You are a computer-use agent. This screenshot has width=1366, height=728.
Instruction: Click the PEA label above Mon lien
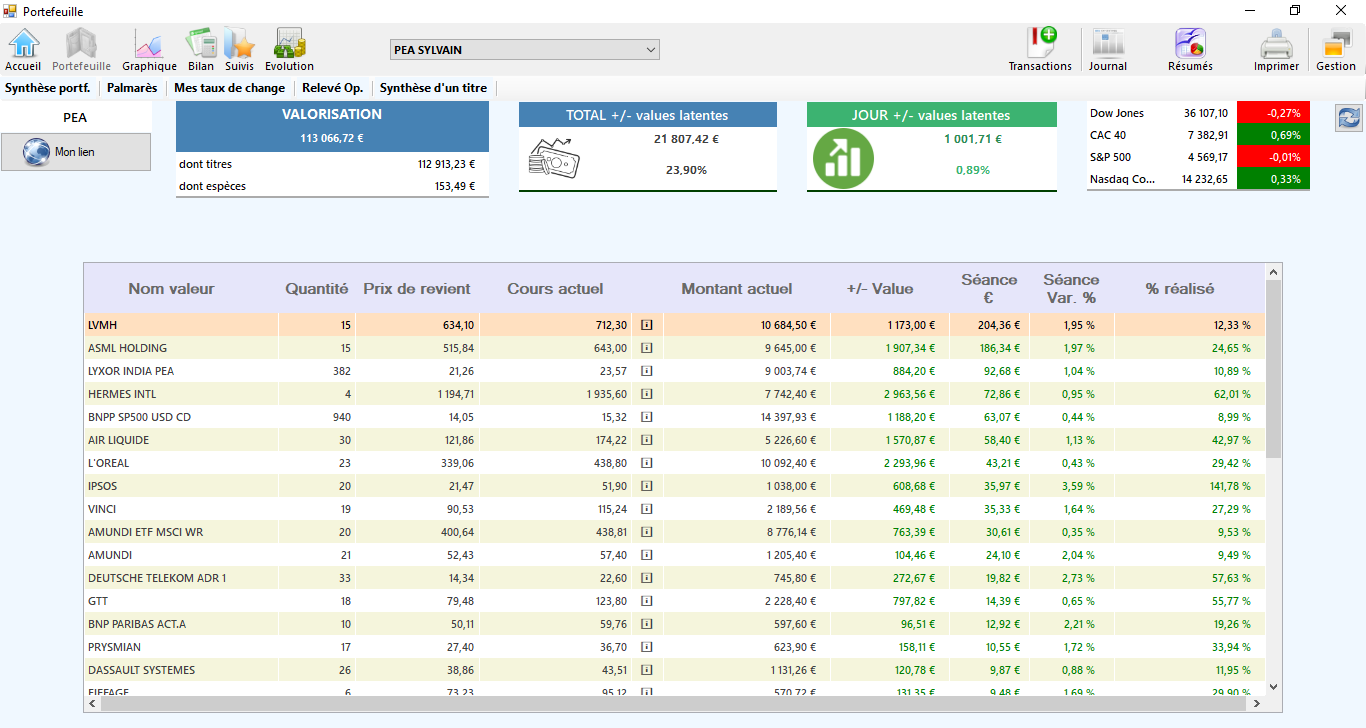point(75,117)
